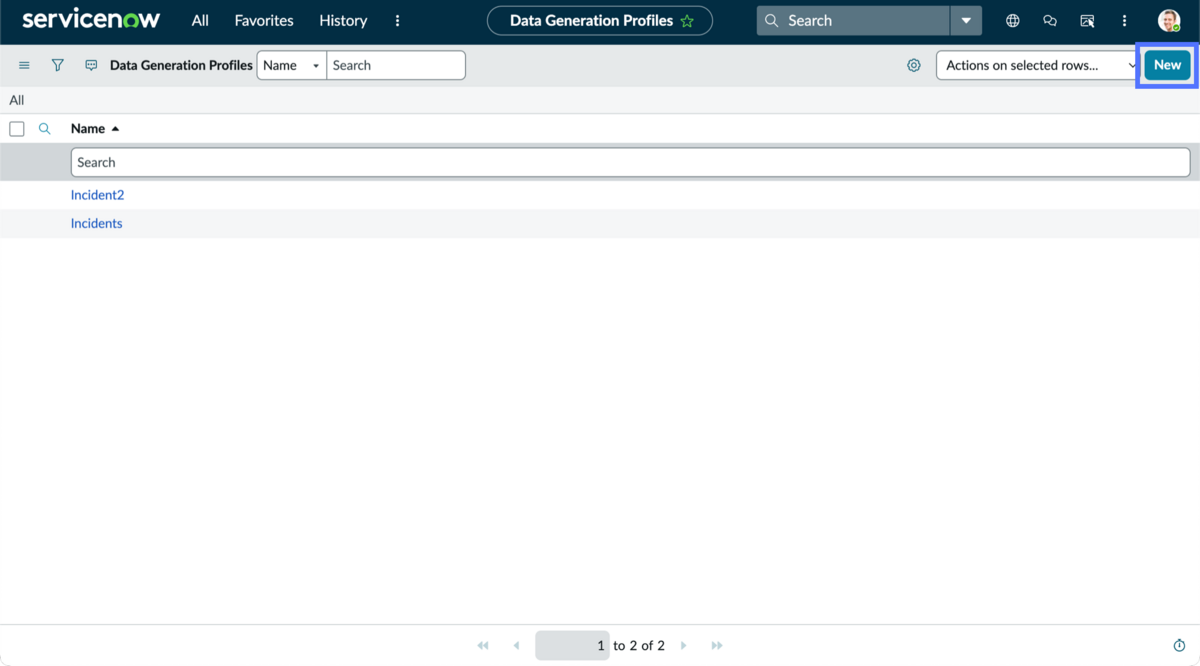Toggle the column search magnifier icon

tap(44, 129)
